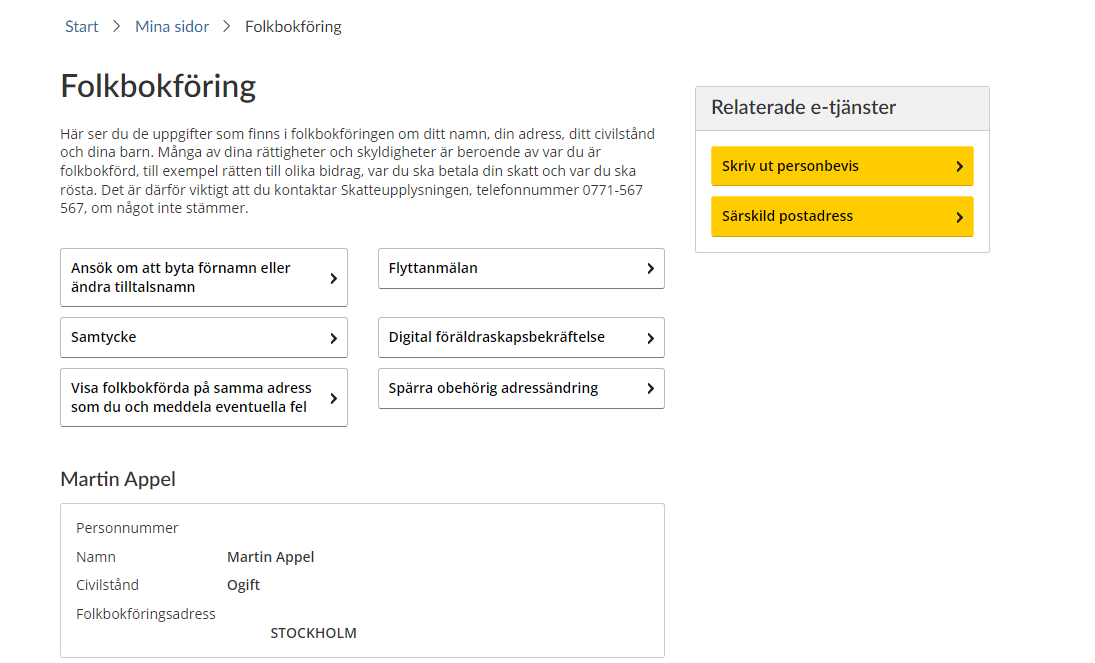Image resolution: width=1095 pixels, height=663 pixels.
Task: Open Flyttanmälan service
Action: tap(520, 268)
